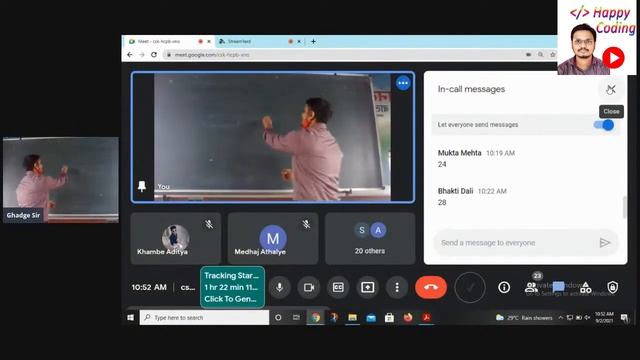Viewport: 640px width, 360px height.
Task: Send message with the arrow icon
Action: coord(604,243)
